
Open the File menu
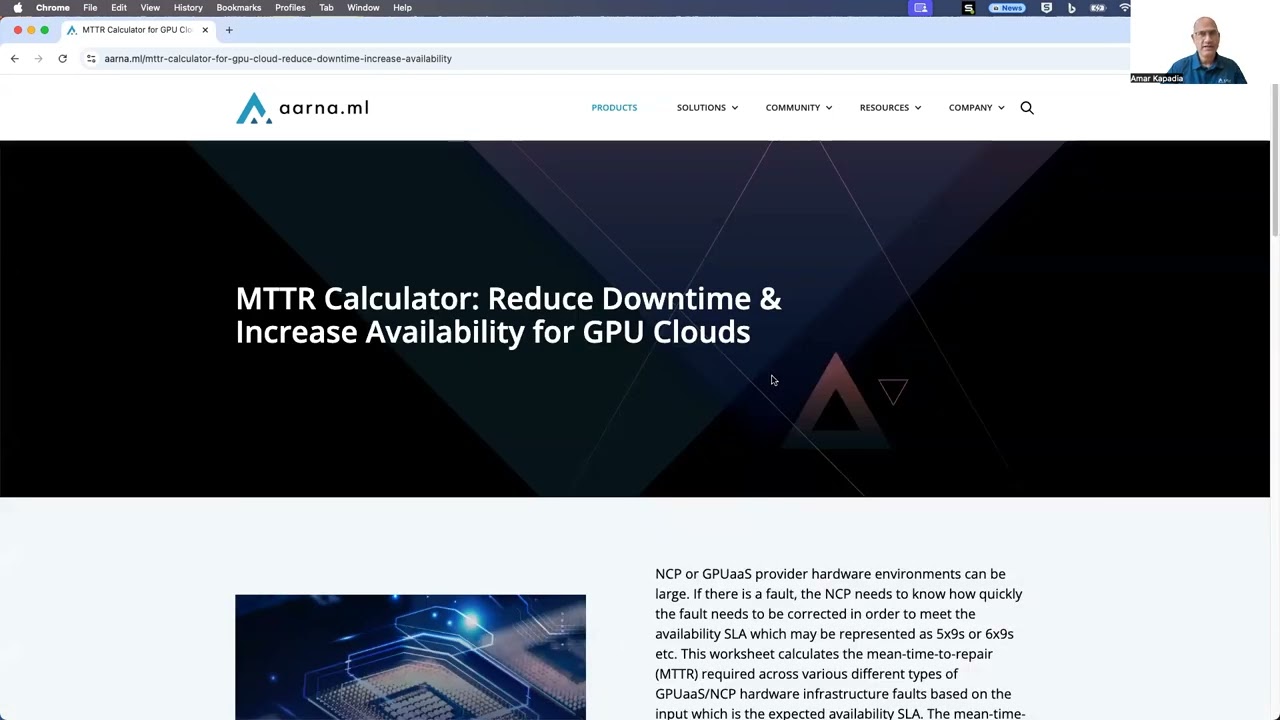(x=90, y=7)
